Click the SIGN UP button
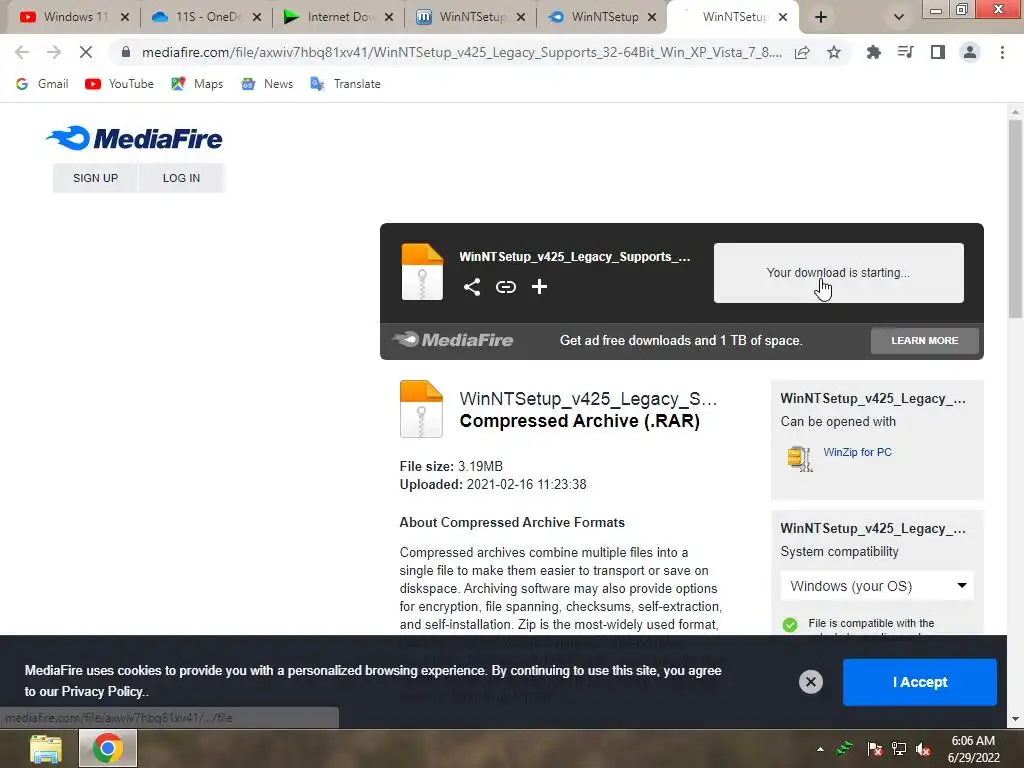The height and width of the screenshot is (768, 1024). pos(95,178)
